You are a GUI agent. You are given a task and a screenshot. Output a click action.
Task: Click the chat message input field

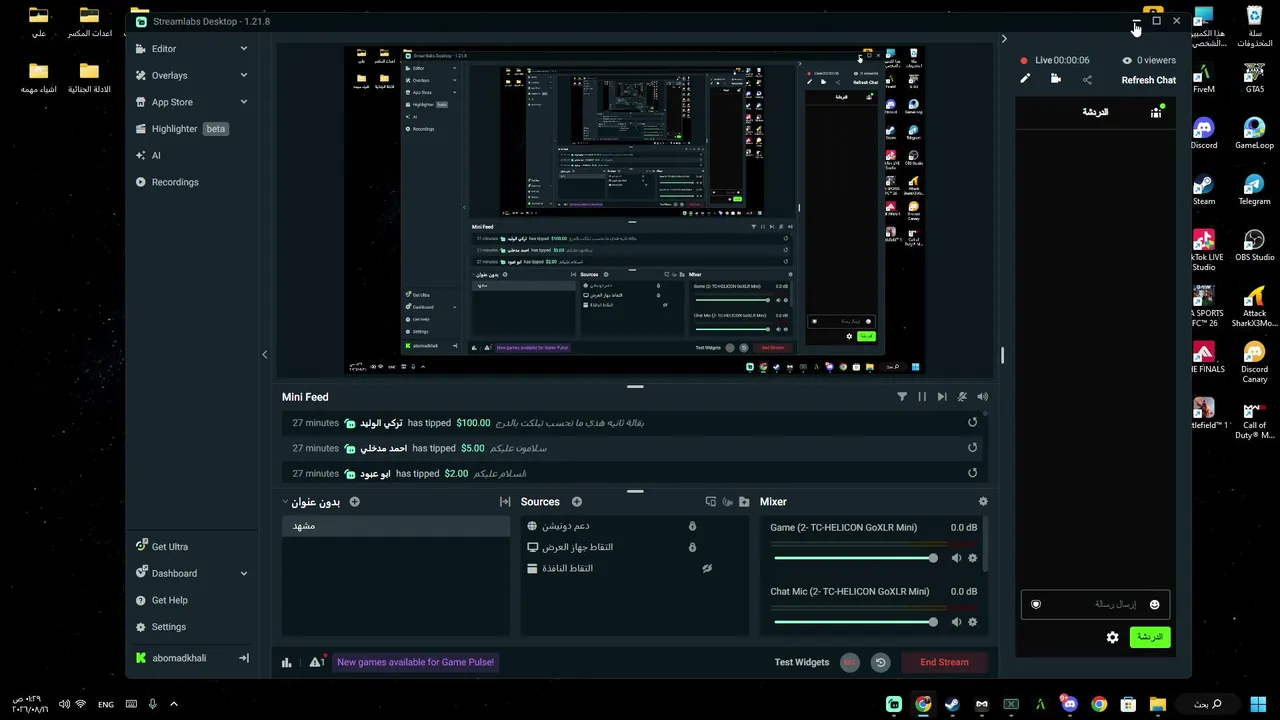coord(1095,604)
